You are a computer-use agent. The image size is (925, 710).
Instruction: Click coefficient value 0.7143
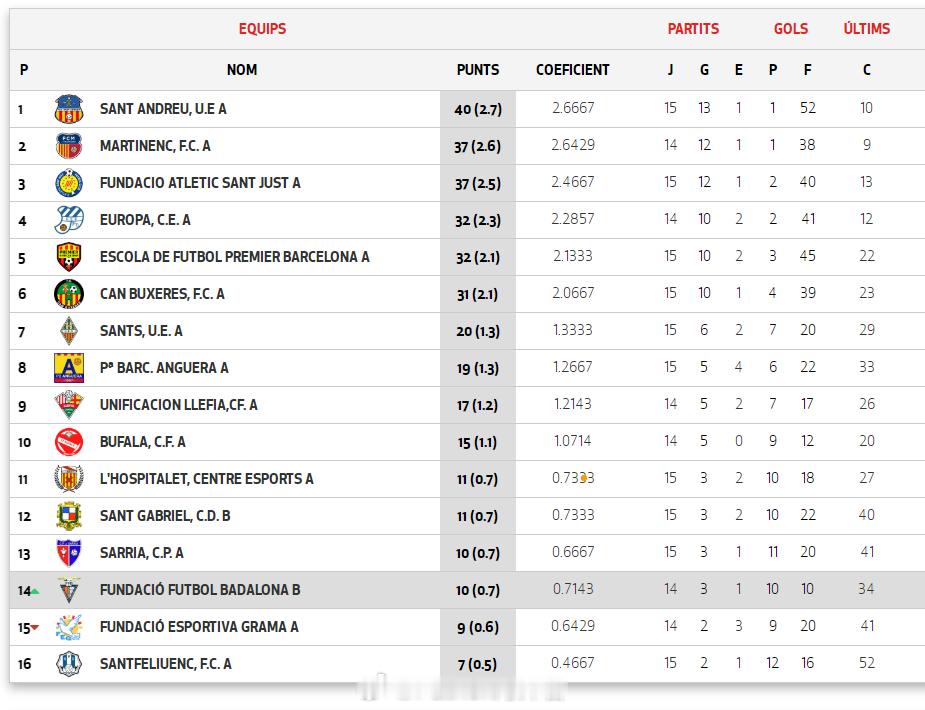click(573, 589)
